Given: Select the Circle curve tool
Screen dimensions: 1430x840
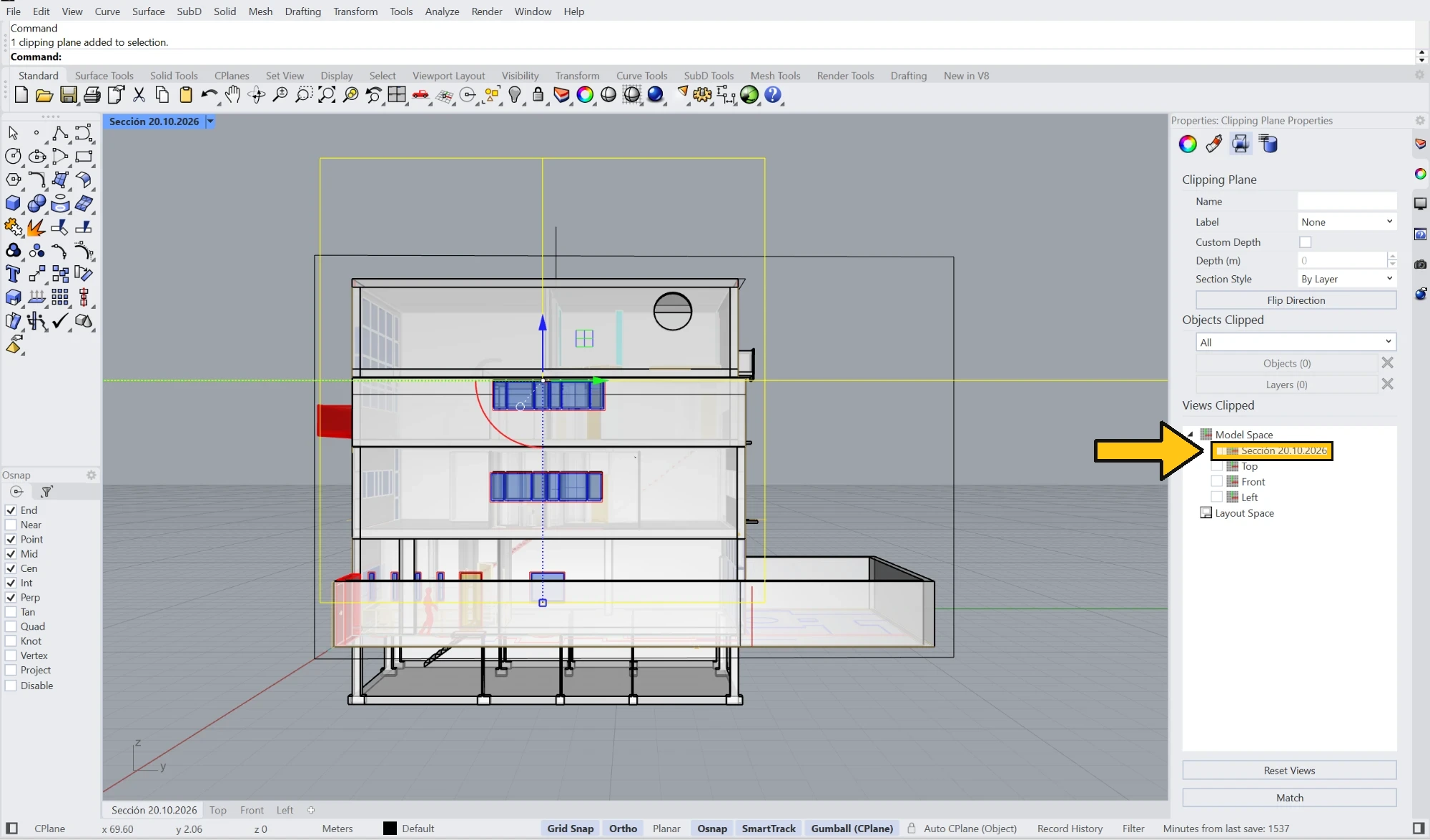Looking at the screenshot, I should coord(13,157).
